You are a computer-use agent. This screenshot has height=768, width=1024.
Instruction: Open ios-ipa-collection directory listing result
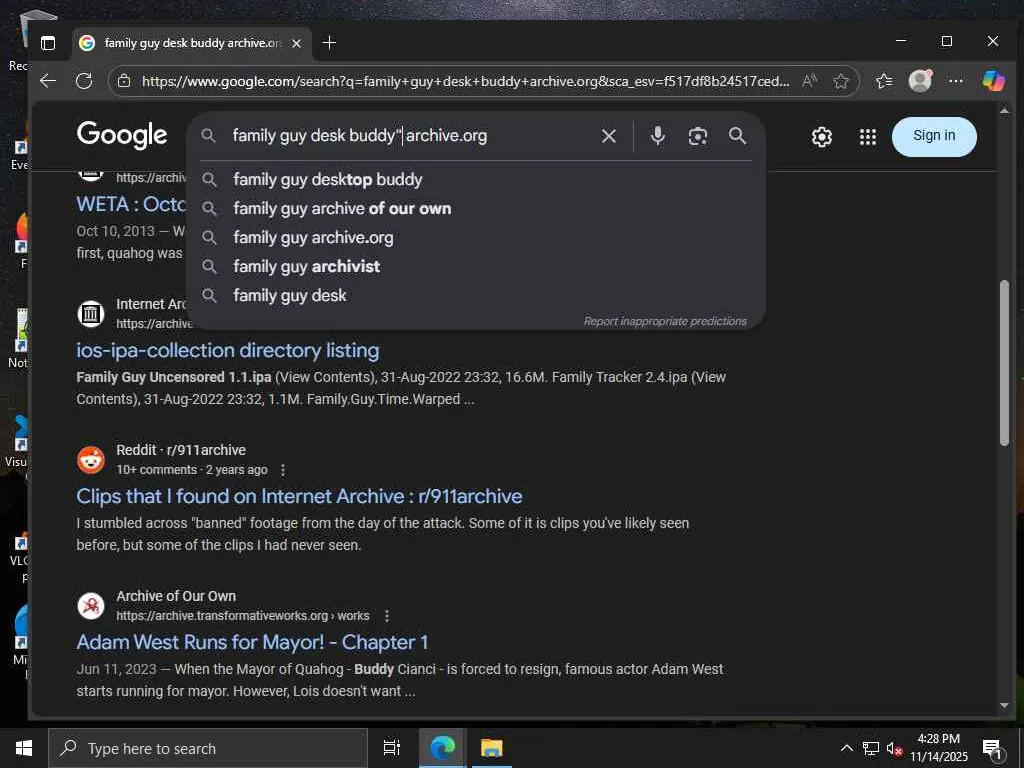coord(227,351)
